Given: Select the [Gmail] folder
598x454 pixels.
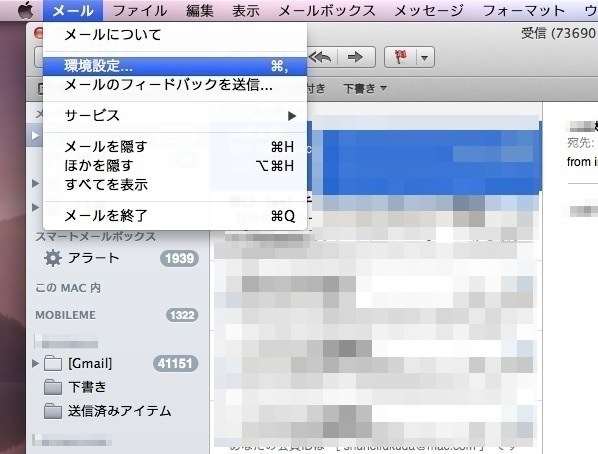Looking at the screenshot, I should pos(118,363).
